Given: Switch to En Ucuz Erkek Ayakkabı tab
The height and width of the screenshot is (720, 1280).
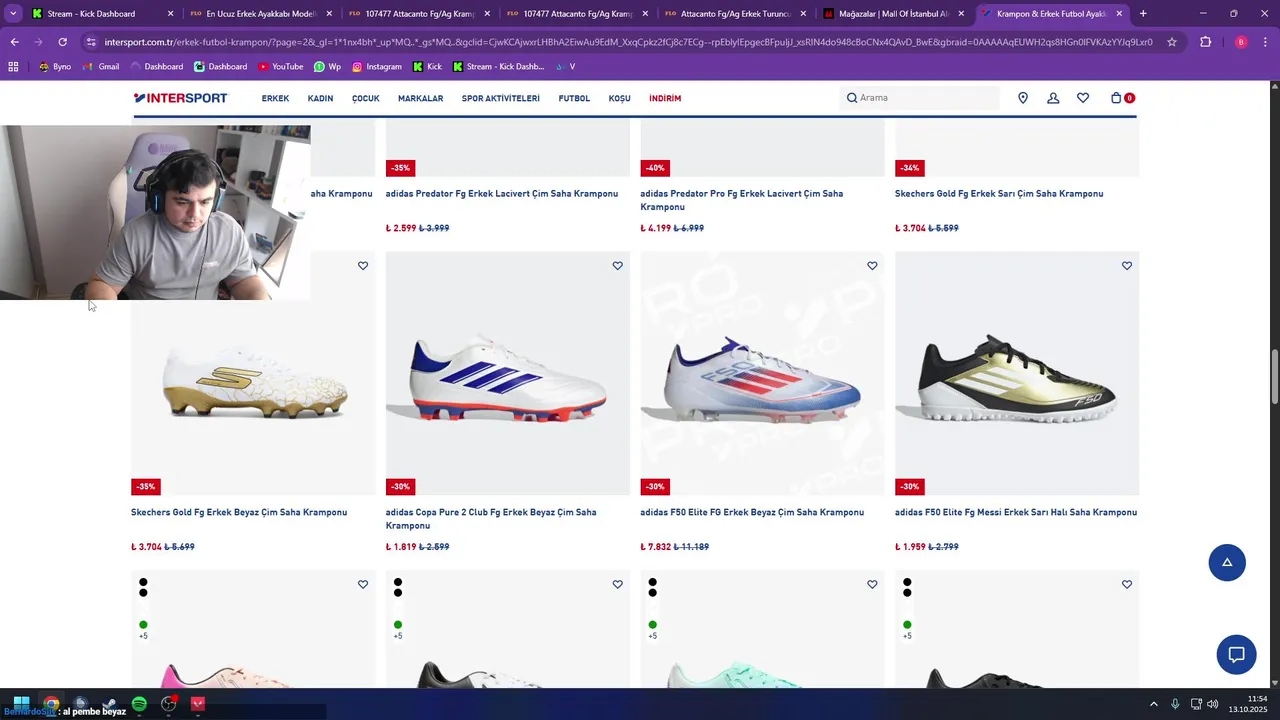Looking at the screenshot, I should [x=260, y=14].
